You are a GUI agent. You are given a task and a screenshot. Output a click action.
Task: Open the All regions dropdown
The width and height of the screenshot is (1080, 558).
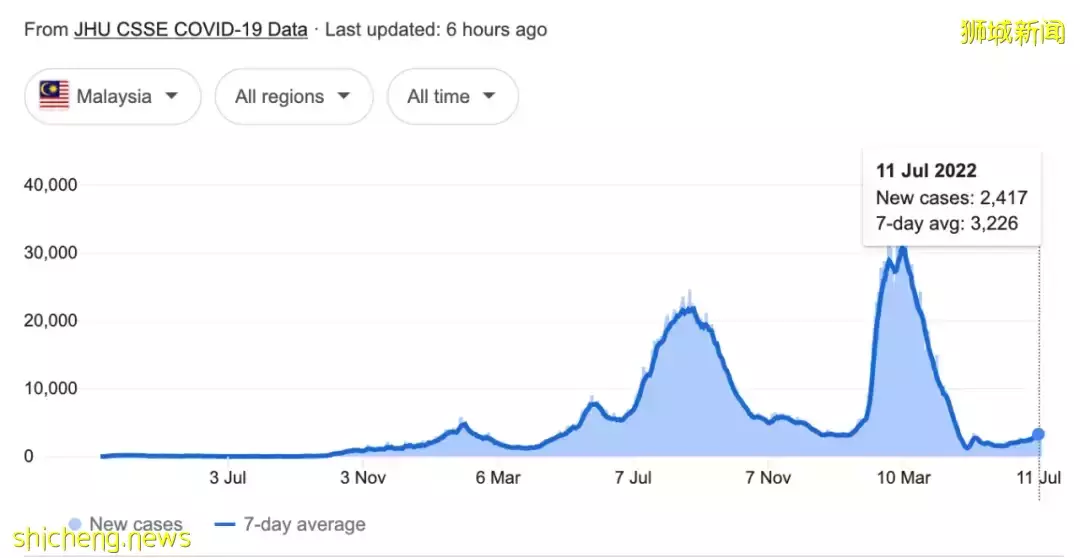[x=293, y=97]
